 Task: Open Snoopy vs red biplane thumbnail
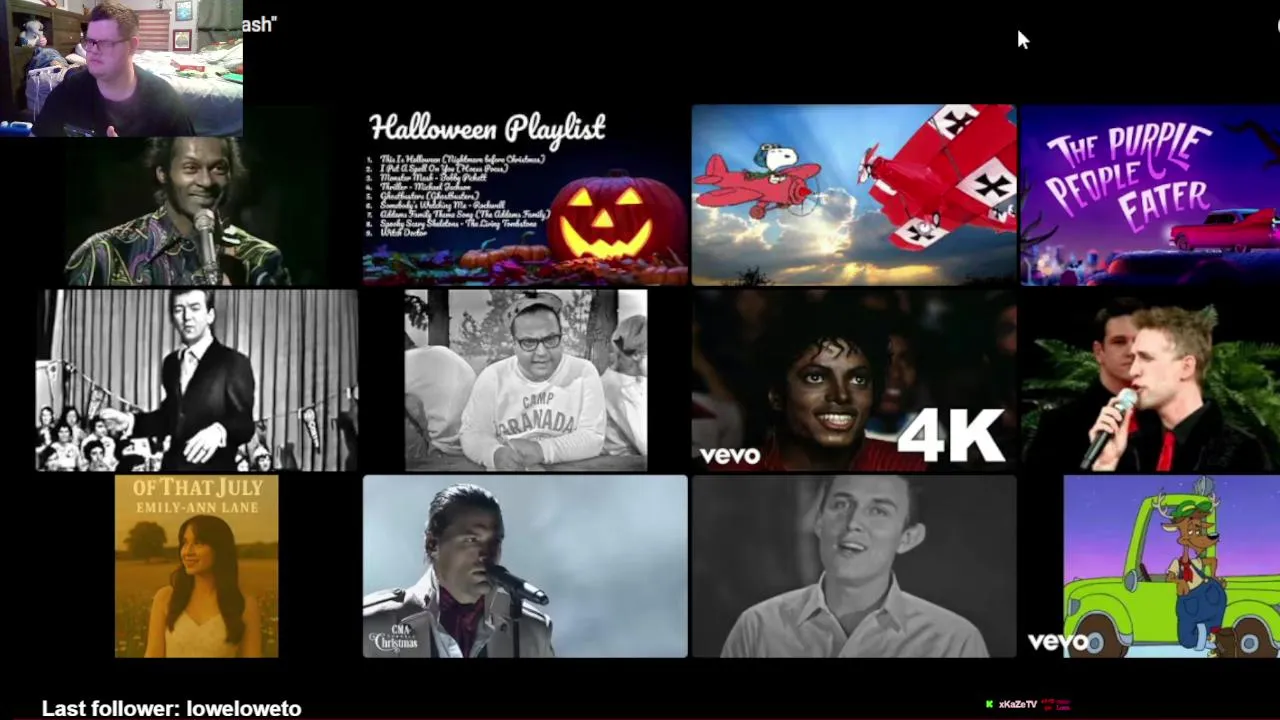854,195
